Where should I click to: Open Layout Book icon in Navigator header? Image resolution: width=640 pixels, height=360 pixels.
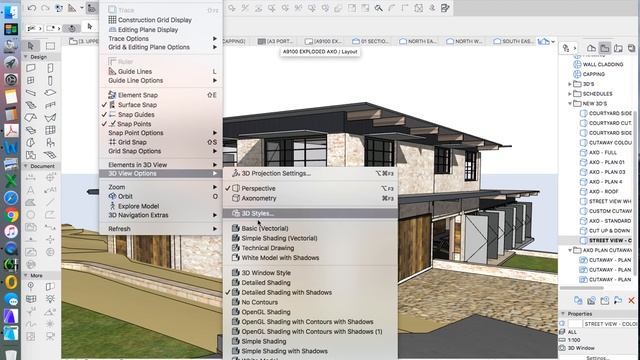(x=618, y=48)
